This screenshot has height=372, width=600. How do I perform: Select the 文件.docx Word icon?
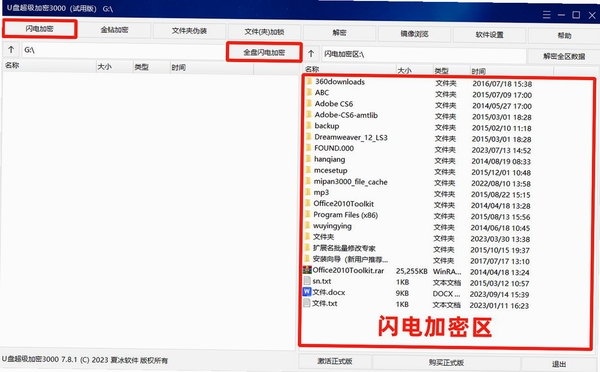coord(307,292)
